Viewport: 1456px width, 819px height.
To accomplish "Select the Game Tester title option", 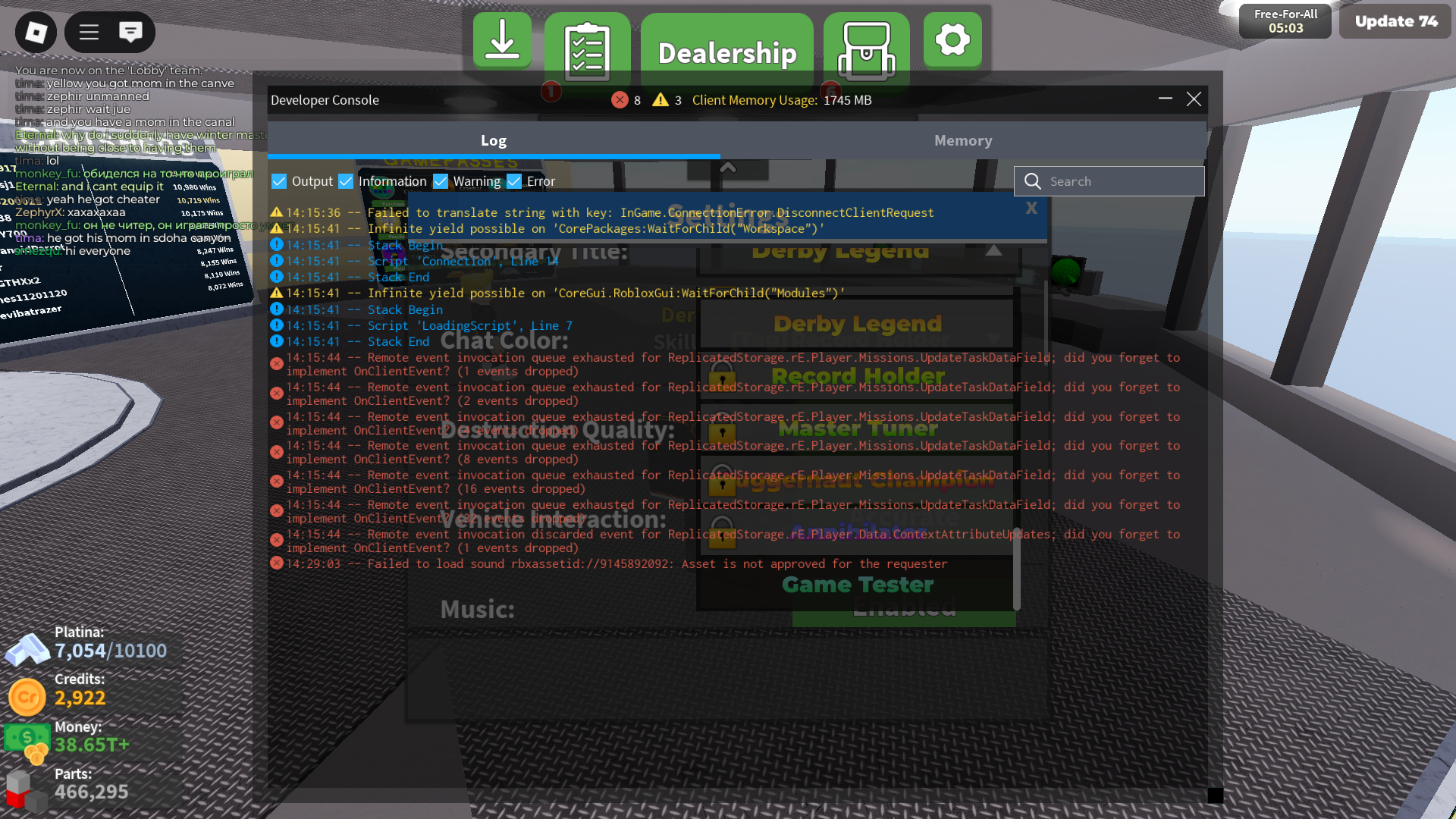I will (857, 585).
